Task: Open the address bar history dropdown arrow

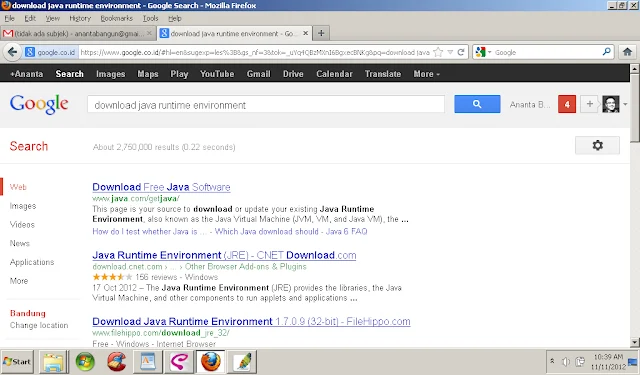Action: coord(450,52)
